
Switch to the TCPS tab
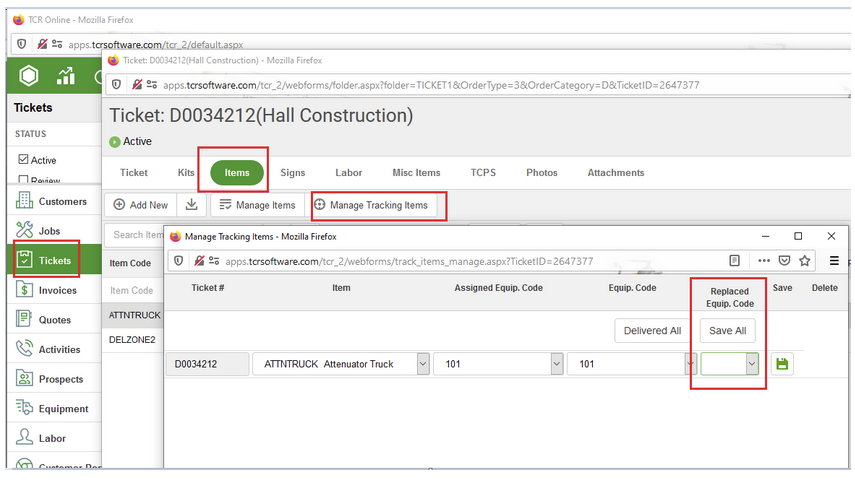coord(483,172)
